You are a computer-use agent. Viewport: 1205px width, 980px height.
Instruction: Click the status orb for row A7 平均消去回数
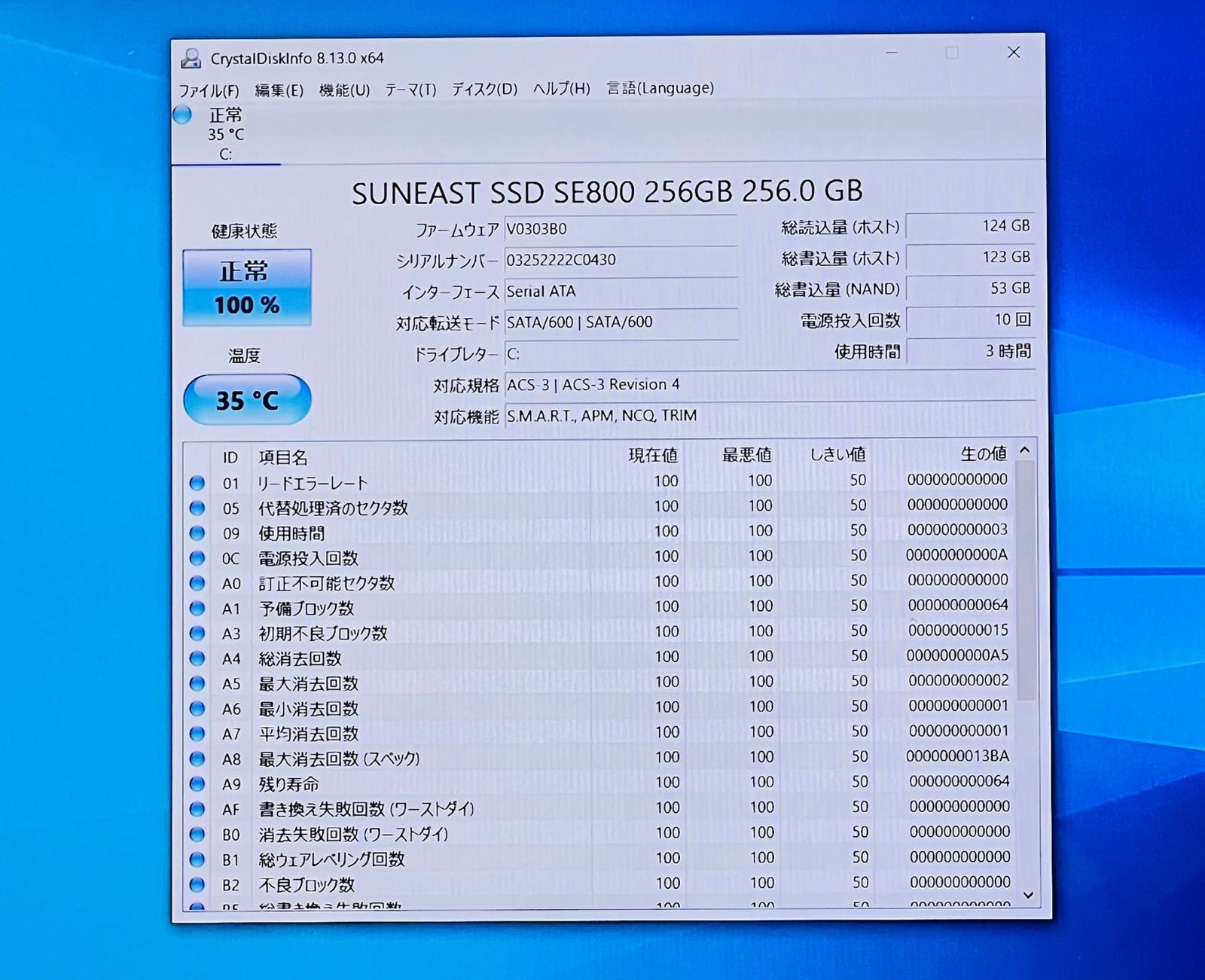[x=197, y=734]
